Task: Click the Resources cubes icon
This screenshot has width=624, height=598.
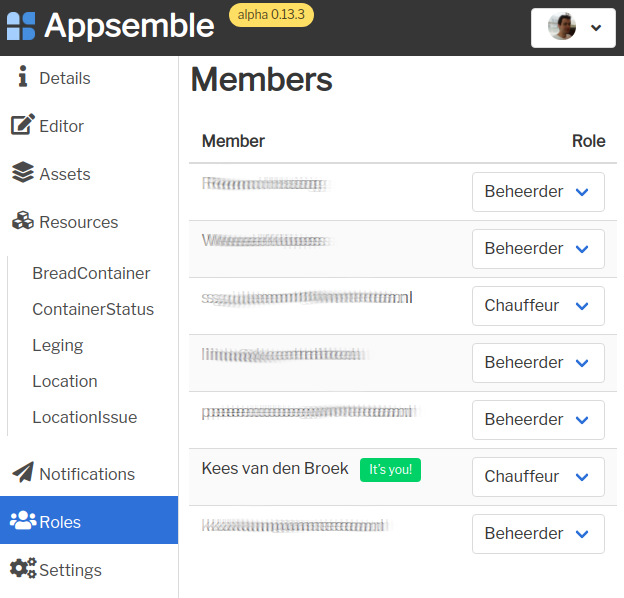Action: click(x=23, y=220)
